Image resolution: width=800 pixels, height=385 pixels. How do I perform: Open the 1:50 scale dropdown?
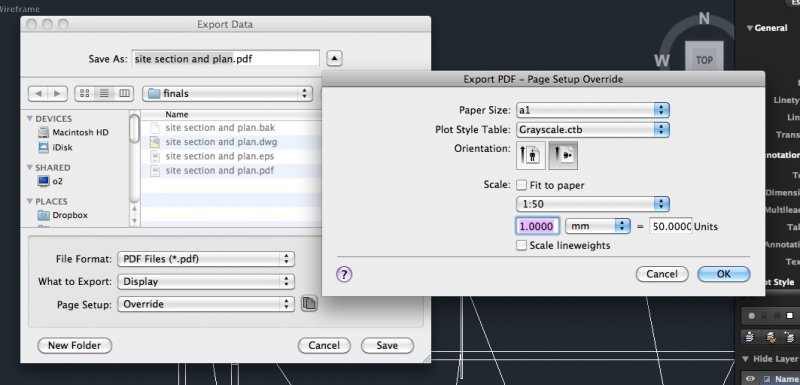coord(593,204)
